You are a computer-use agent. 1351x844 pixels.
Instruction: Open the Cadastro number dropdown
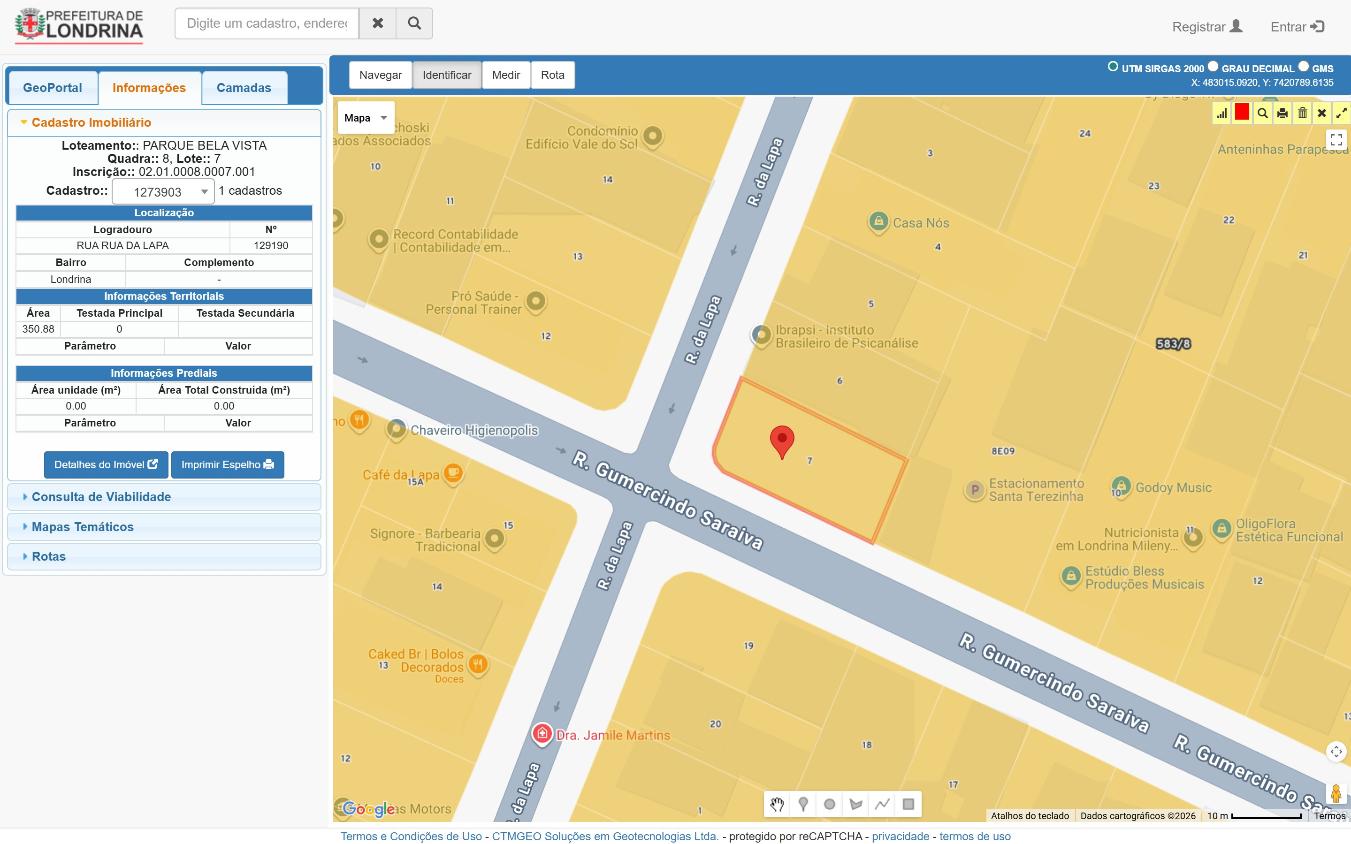[x=163, y=192]
